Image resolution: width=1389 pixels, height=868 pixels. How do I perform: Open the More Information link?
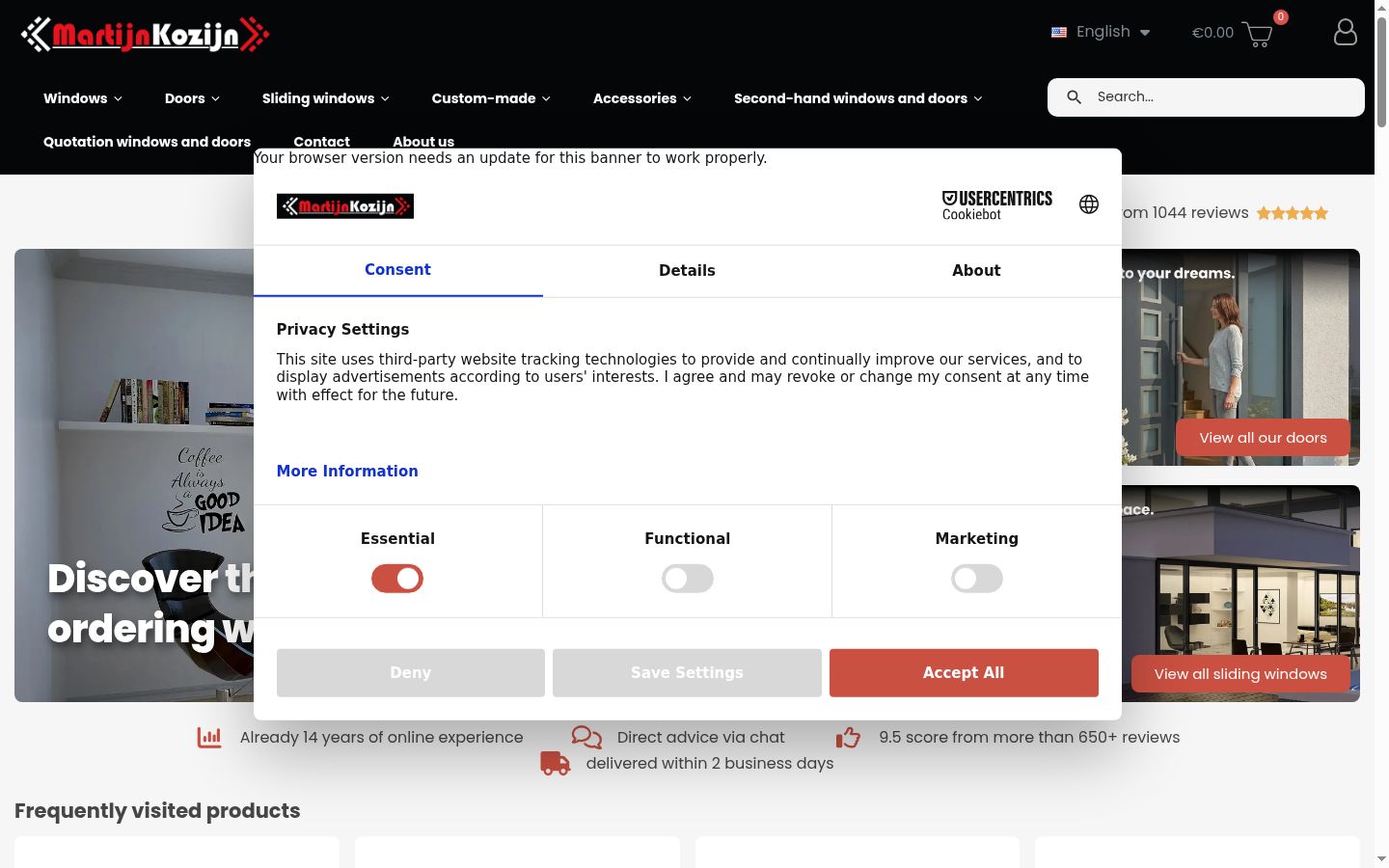tap(347, 471)
